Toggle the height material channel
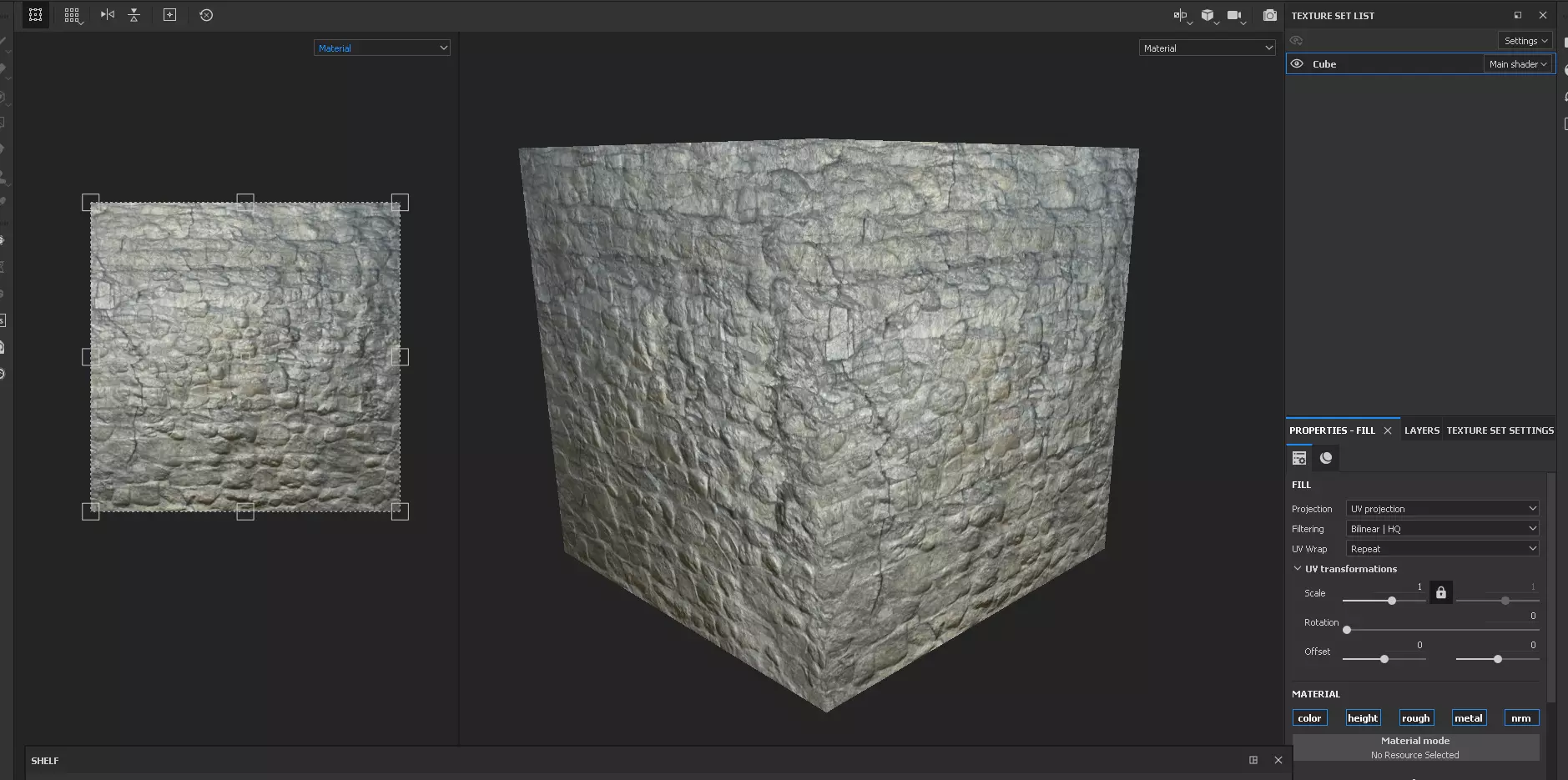This screenshot has height=780, width=1568. [1362, 717]
